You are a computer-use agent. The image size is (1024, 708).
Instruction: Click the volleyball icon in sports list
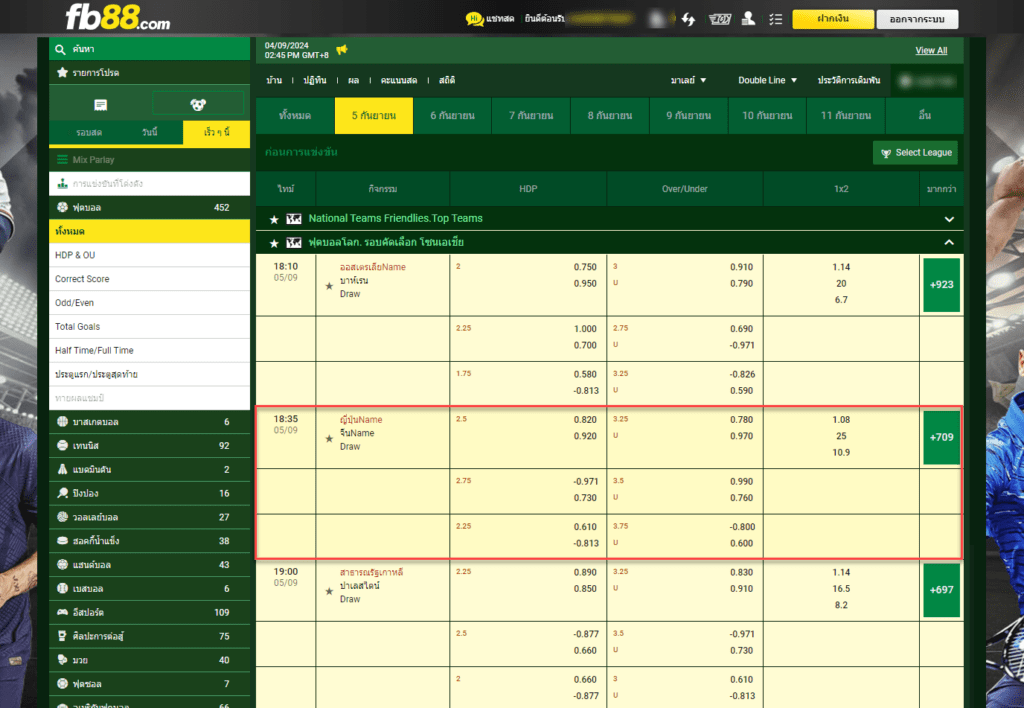(x=62, y=517)
